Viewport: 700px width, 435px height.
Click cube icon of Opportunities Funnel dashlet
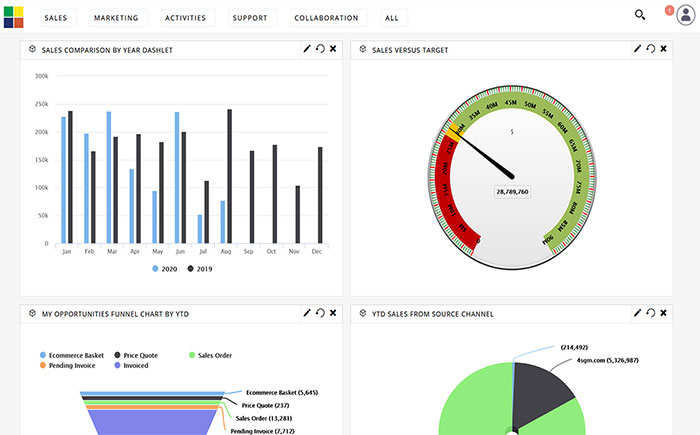click(32, 313)
